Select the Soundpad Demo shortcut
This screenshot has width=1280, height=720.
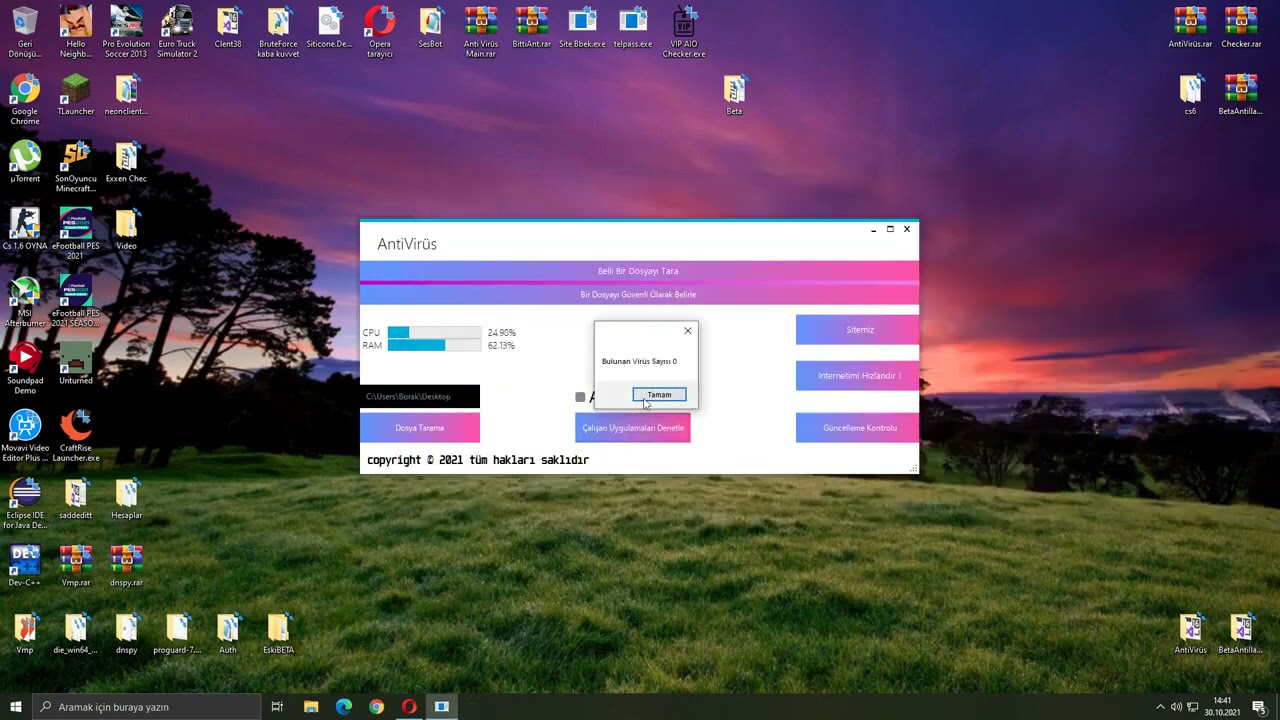[x=25, y=369]
